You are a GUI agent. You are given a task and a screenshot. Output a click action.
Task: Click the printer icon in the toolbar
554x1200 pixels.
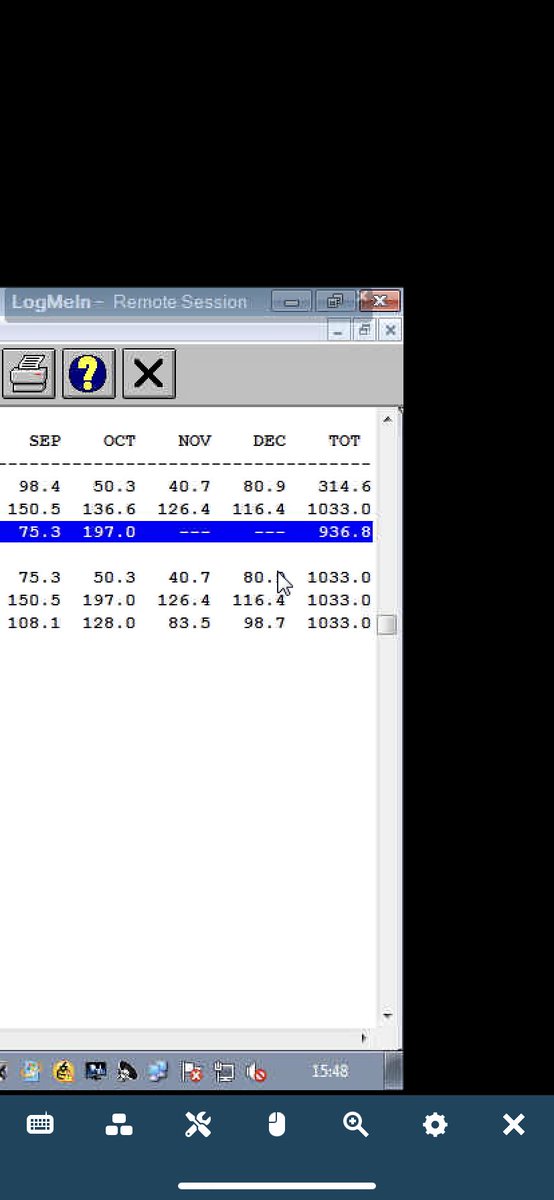pos(27,374)
